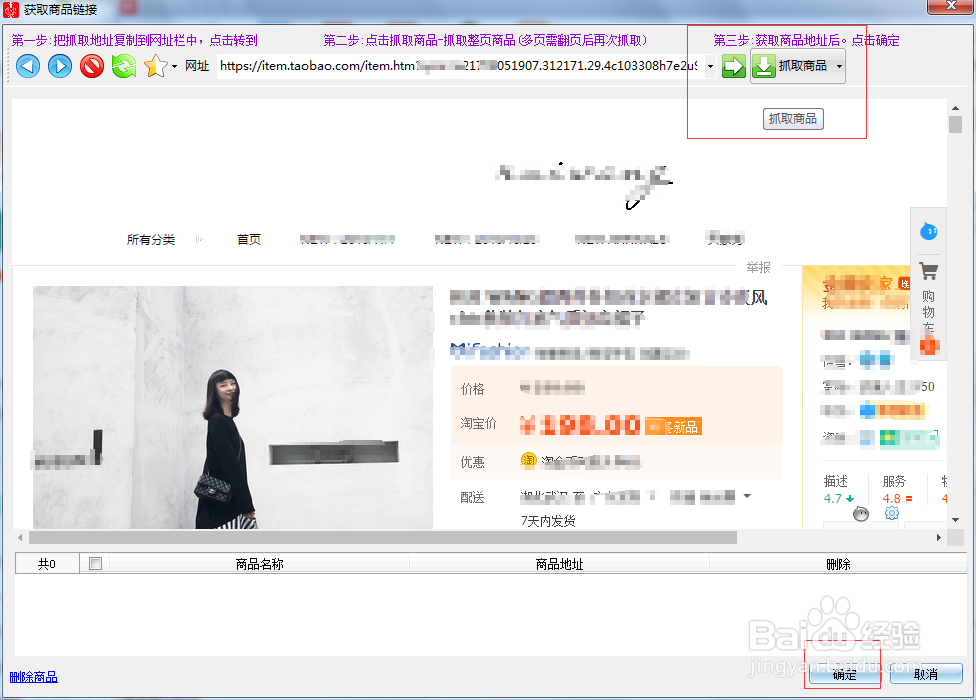Image resolution: width=976 pixels, height=700 pixels.
Task: Click the 抓取商品 tooltip button below toolbar
Action: tap(793, 119)
